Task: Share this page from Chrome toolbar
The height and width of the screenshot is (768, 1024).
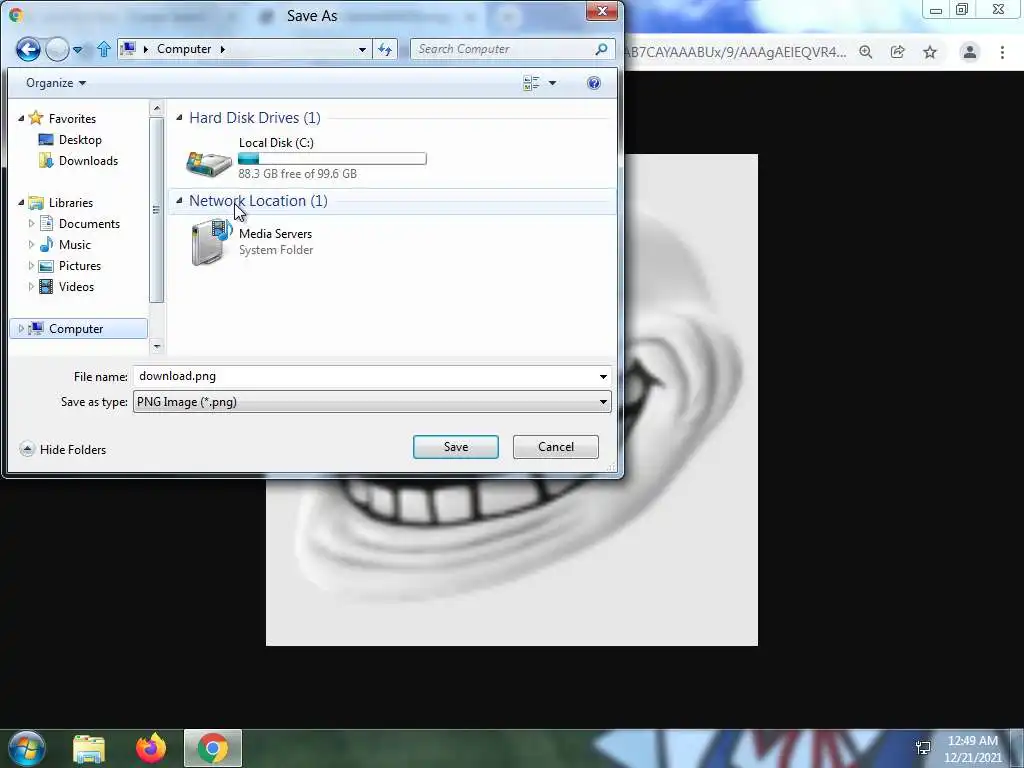Action: coord(898,52)
